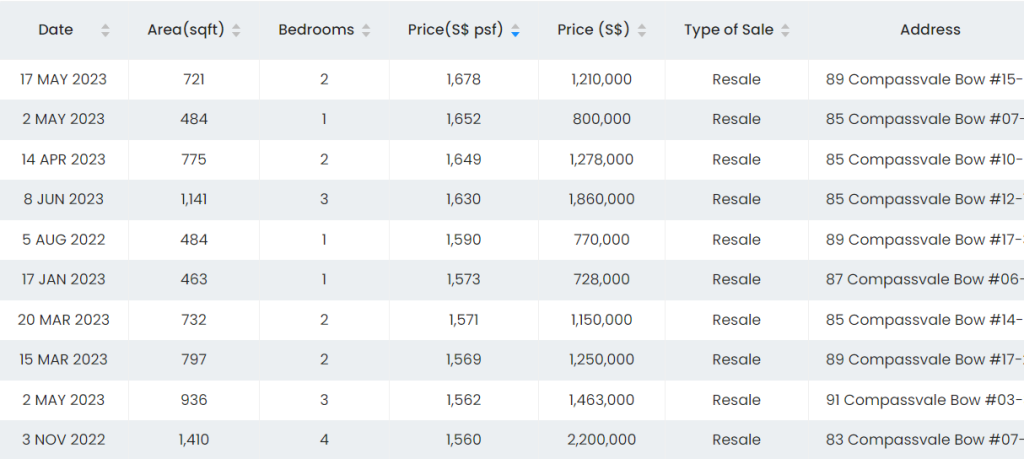Toggle Bedrooms column sort icon
Screen dimensions: 1024x459
pyautogui.click(x=366, y=31)
